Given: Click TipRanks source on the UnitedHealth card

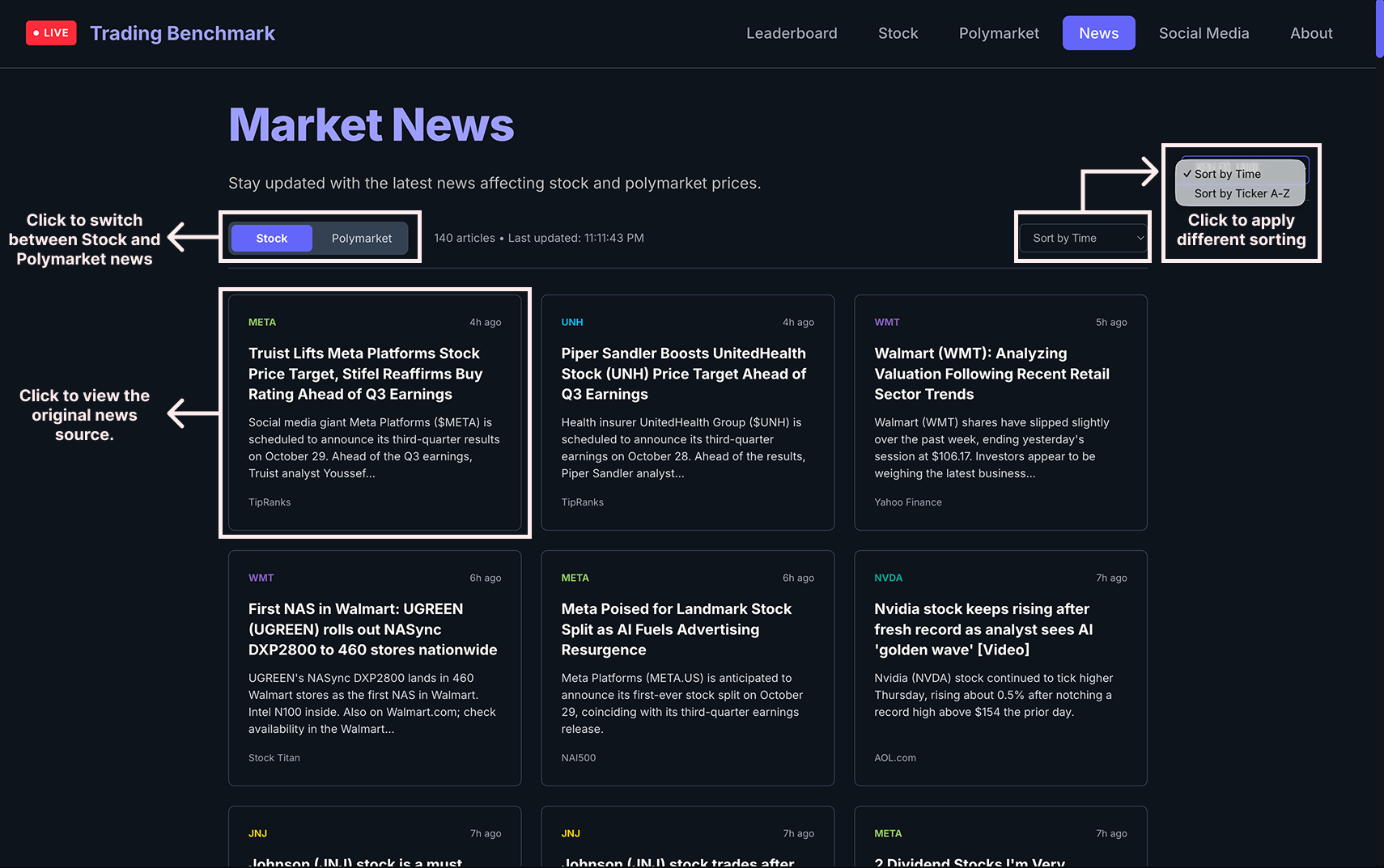Looking at the screenshot, I should [x=583, y=502].
